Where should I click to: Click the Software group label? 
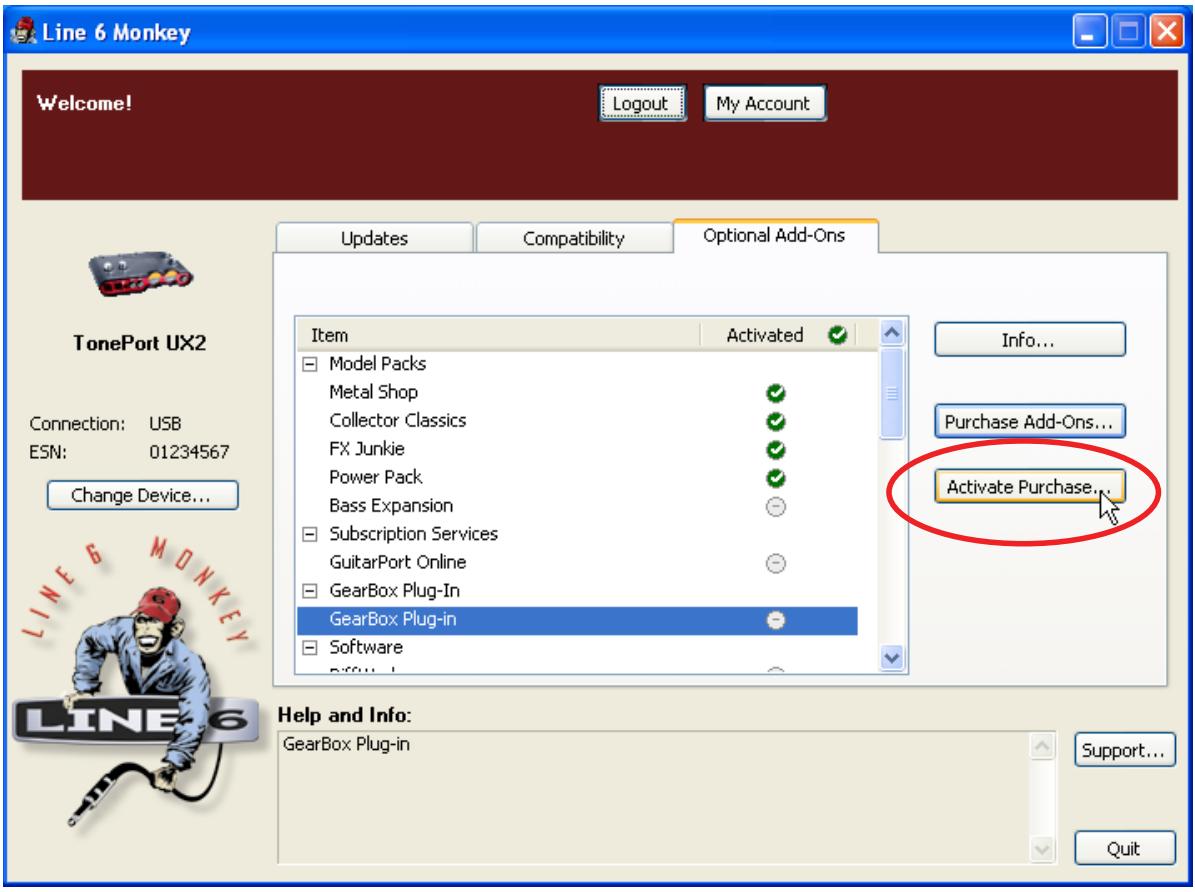point(366,647)
